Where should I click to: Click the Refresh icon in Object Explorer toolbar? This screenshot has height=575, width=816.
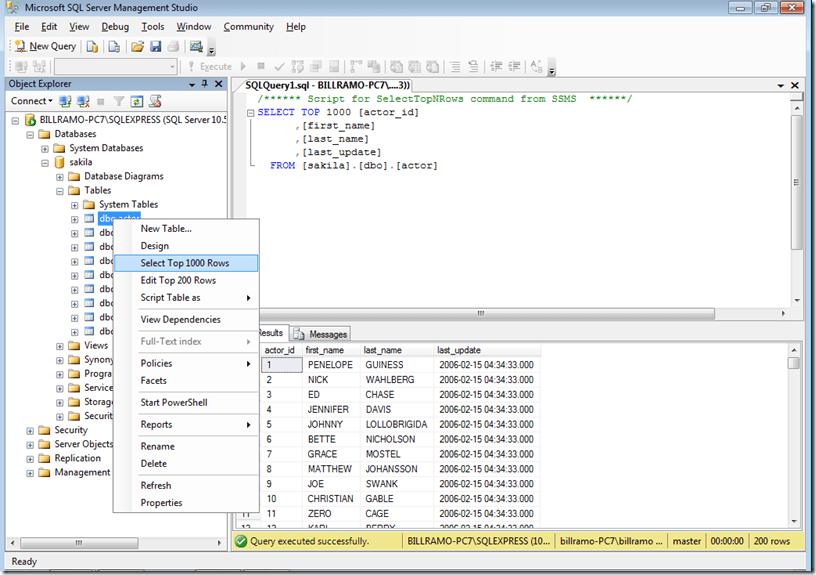click(137, 101)
